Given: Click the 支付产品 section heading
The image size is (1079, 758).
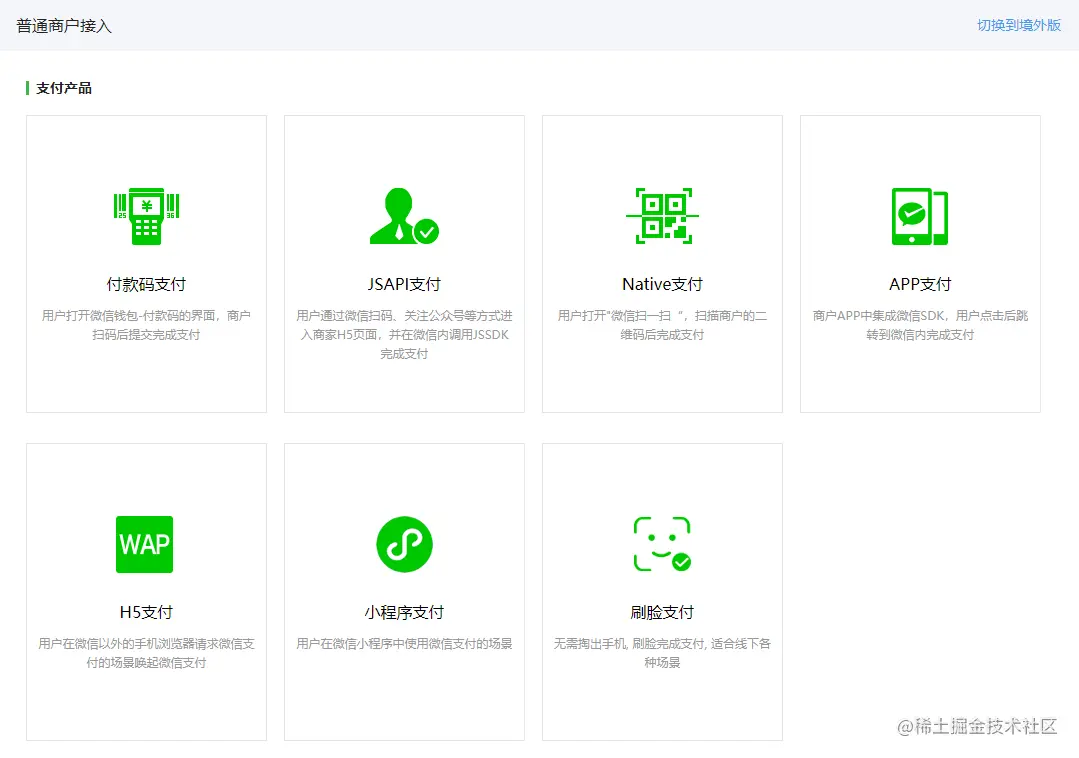Looking at the screenshot, I should coord(63,88).
